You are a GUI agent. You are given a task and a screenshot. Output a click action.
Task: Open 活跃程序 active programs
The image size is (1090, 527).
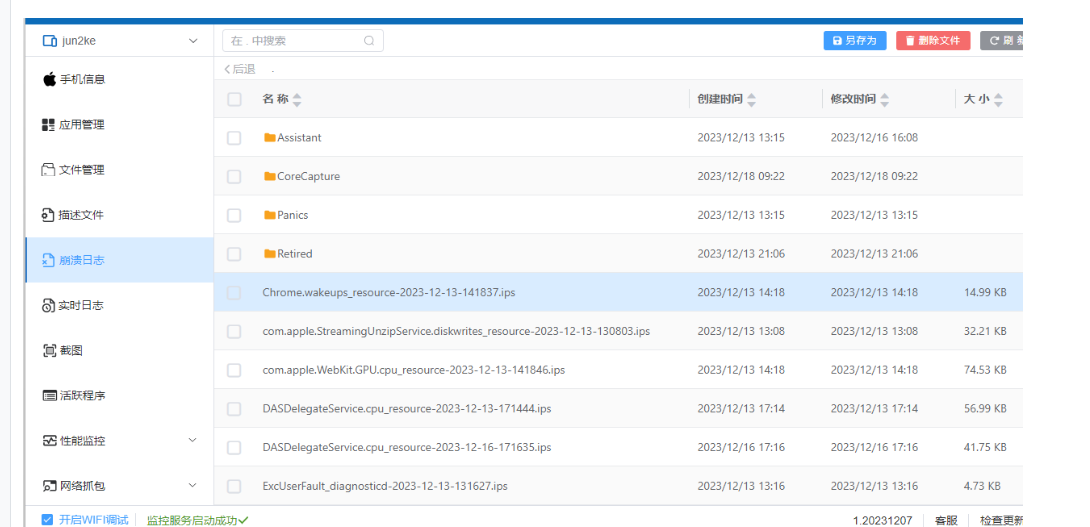(x=119, y=396)
